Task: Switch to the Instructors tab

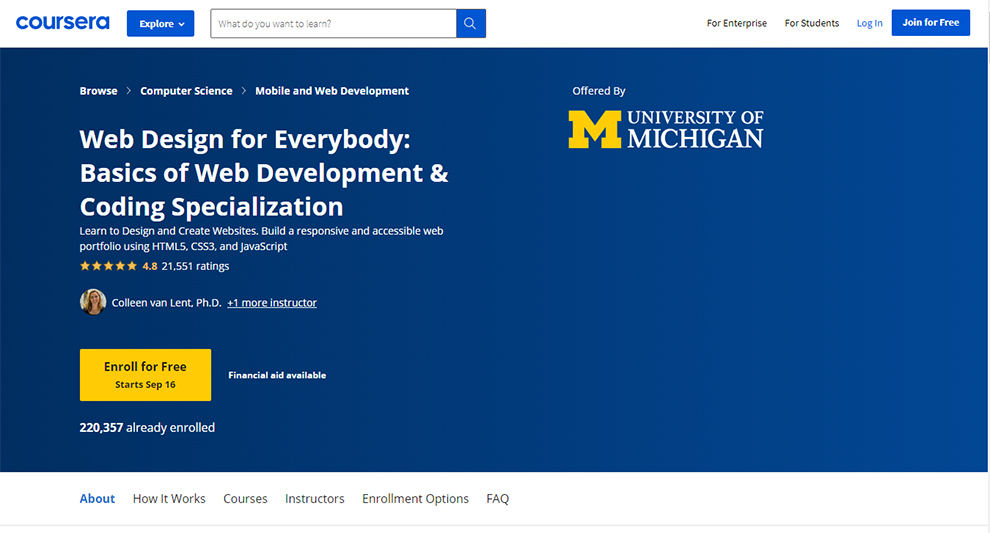Action: pyautogui.click(x=314, y=498)
